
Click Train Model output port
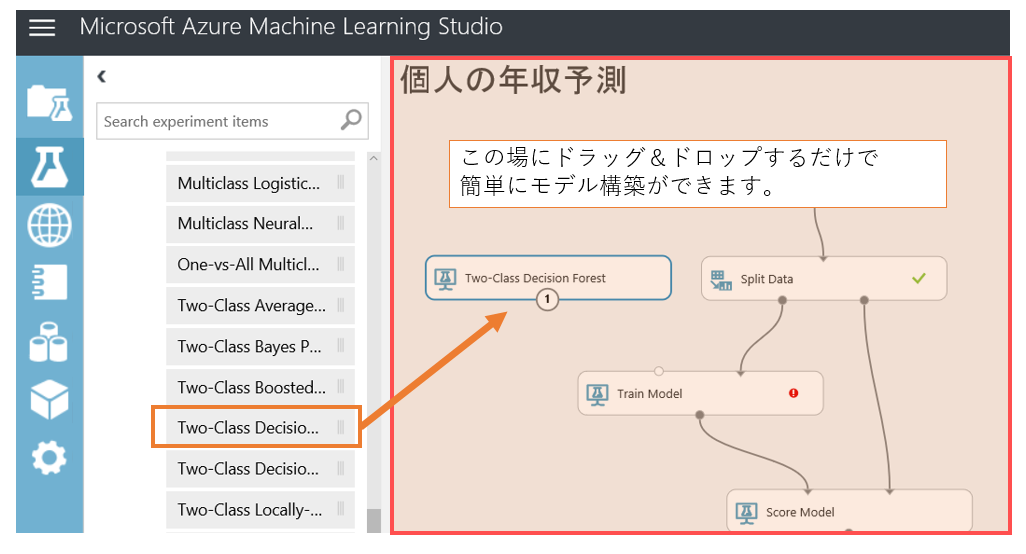pos(700,415)
